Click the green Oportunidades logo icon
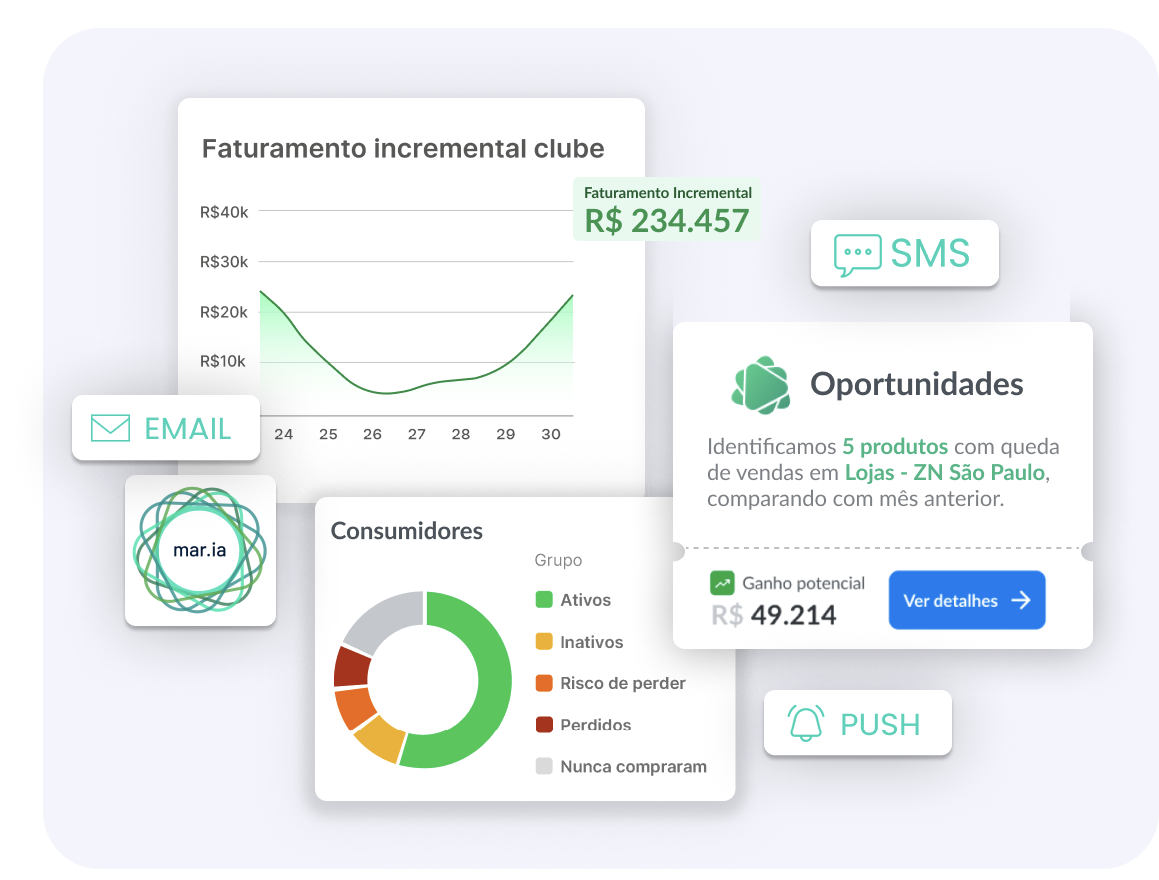Viewport: 1159px width, 880px height. coord(760,384)
